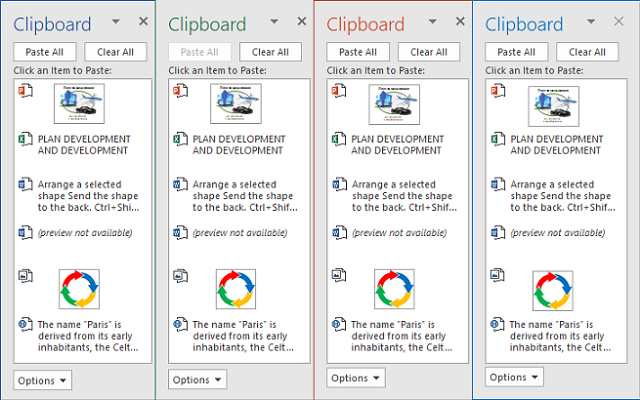Click Excel item icon in first dark-blue Clipboard pane

(25, 139)
